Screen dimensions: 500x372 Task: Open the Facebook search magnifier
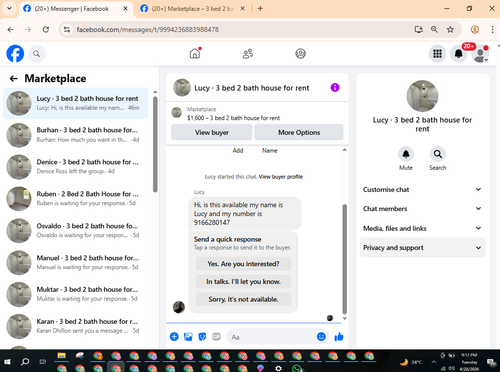pyautogui.click(x=36, y=54)
